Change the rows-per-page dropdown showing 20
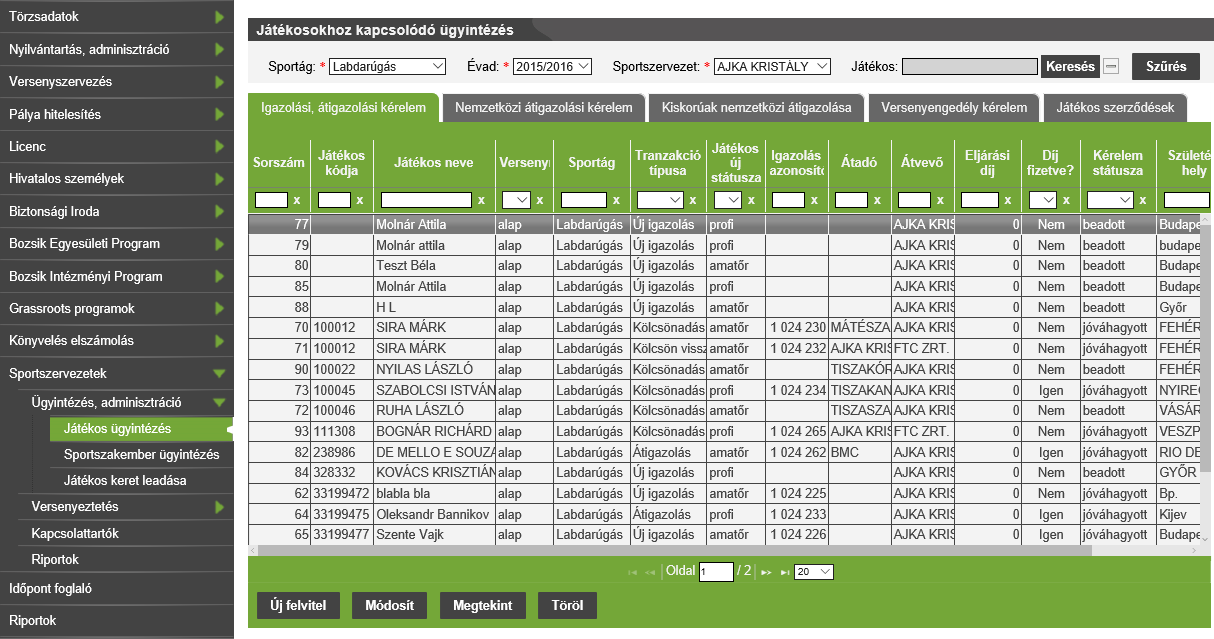 click(813, 572)
